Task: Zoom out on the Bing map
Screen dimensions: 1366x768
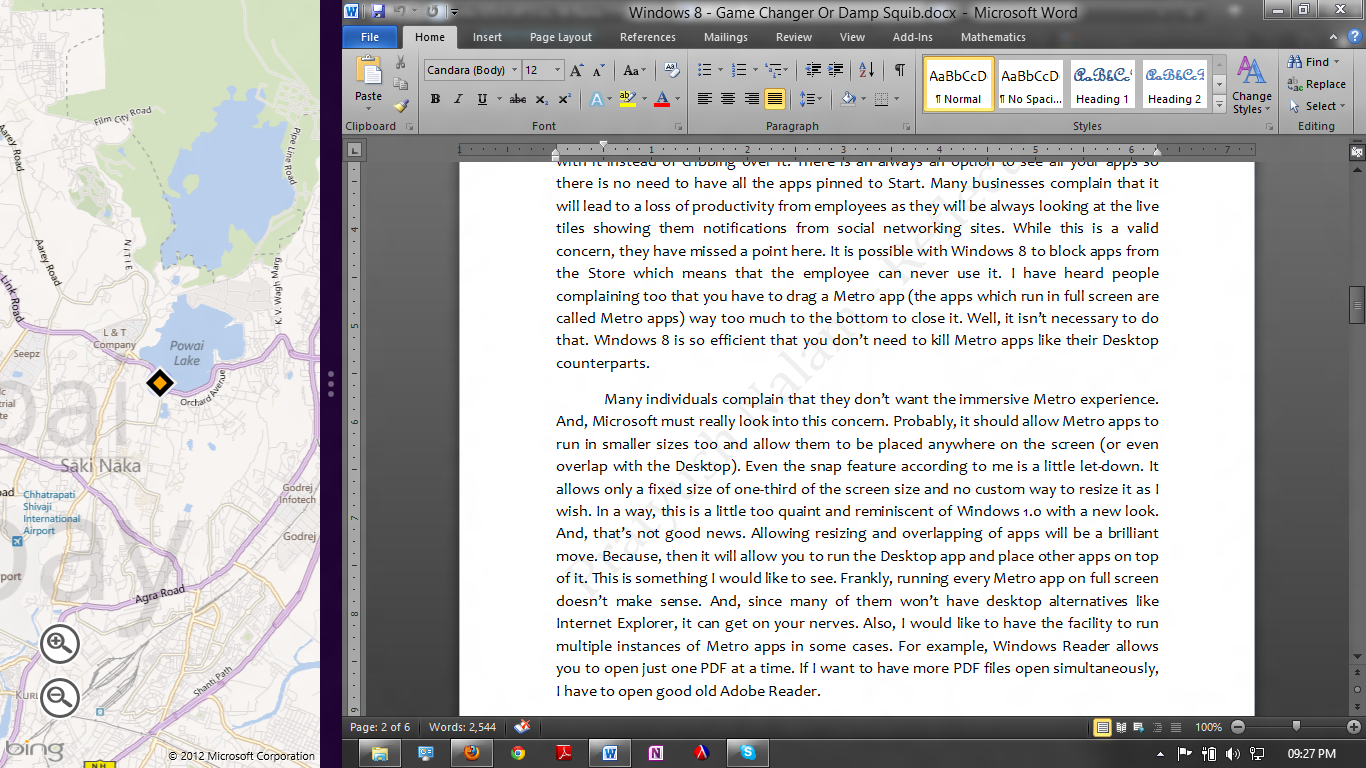Action: [x=60, y=697]
